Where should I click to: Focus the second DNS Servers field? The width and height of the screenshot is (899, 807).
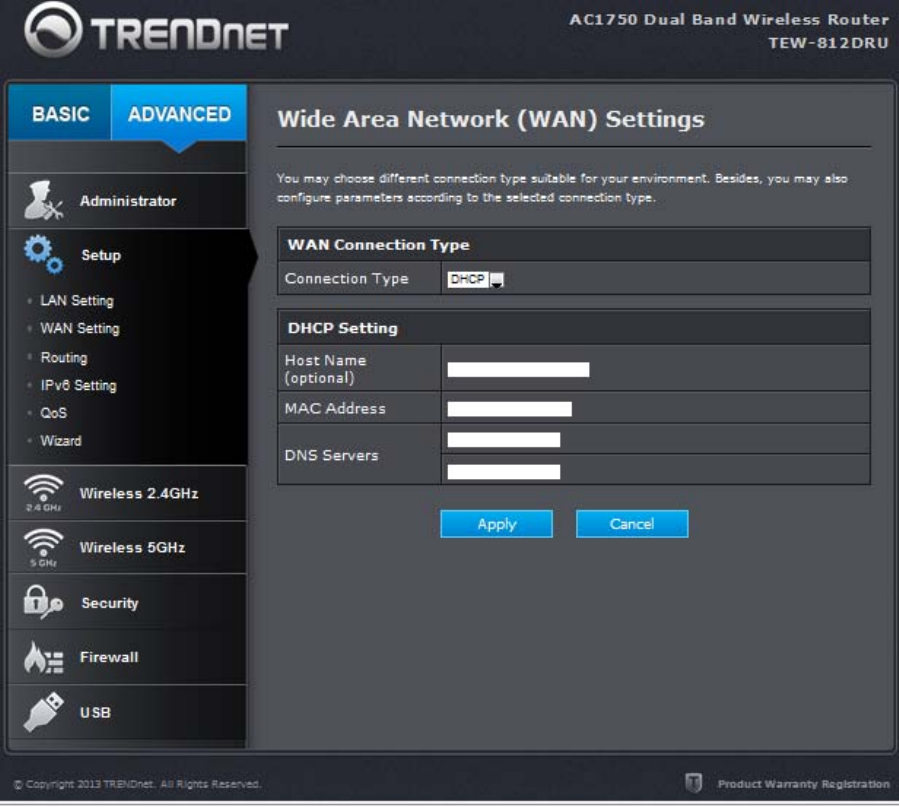tap(503, 472)
